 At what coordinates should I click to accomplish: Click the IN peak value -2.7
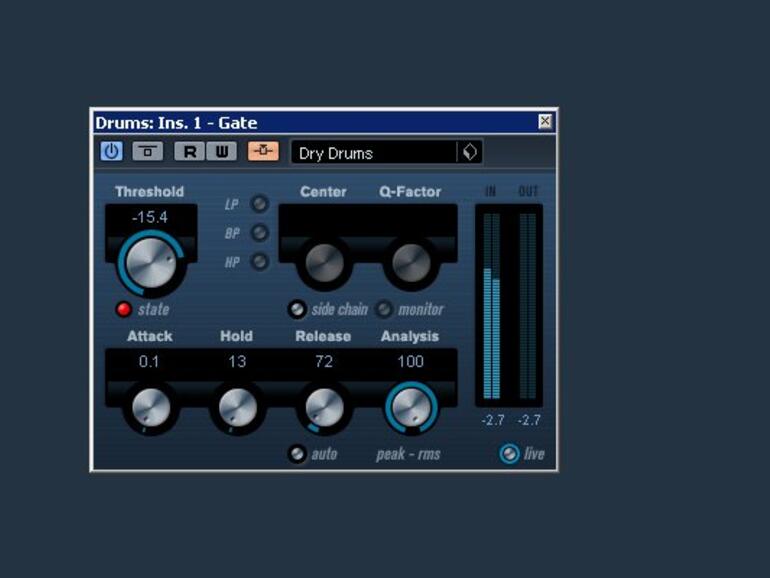click(493, 420)
